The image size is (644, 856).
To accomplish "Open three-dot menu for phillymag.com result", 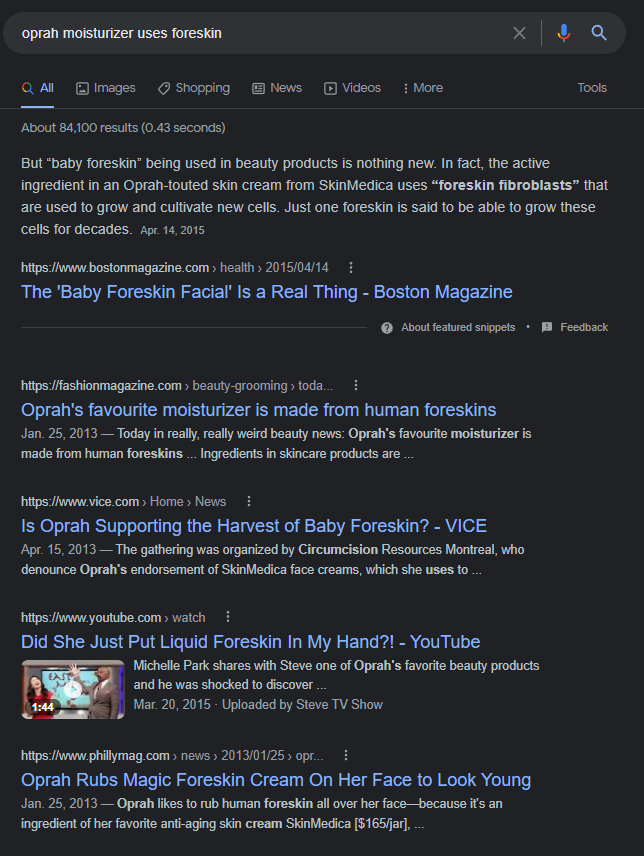I will 345,755.
